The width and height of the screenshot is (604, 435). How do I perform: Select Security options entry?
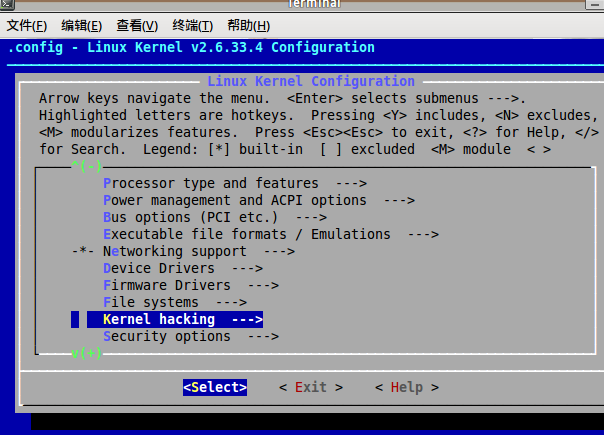[x=191, y=336]
